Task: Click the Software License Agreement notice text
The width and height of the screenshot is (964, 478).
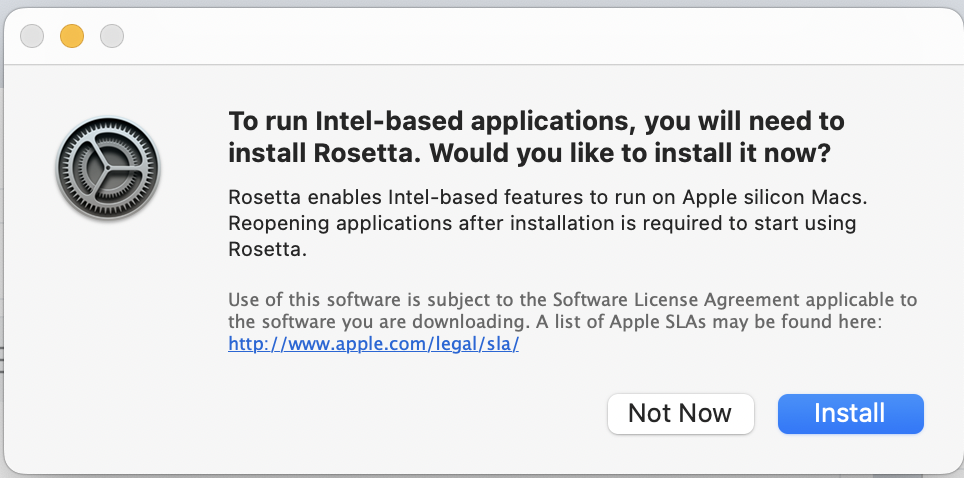Action: (572, 311)
